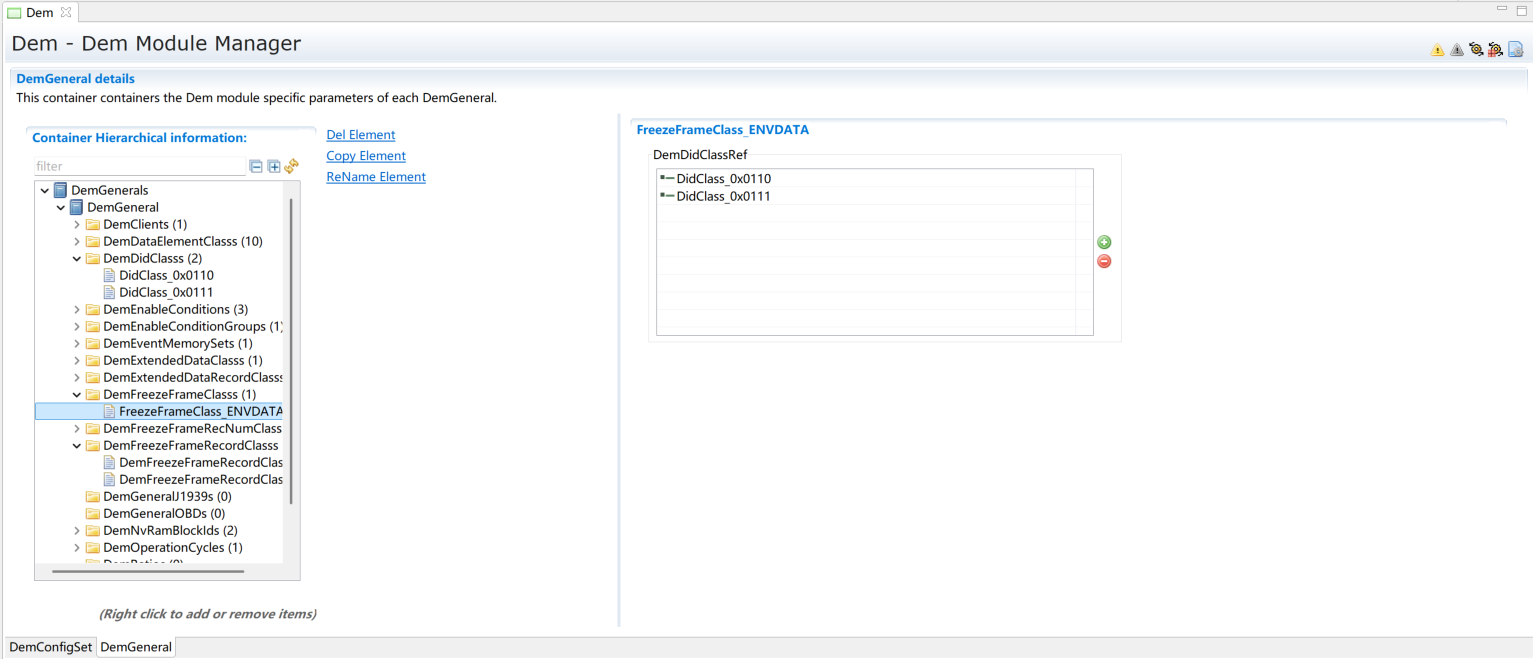
Task: Select the DemGeneral bottom tab
Action: [136, 647]
